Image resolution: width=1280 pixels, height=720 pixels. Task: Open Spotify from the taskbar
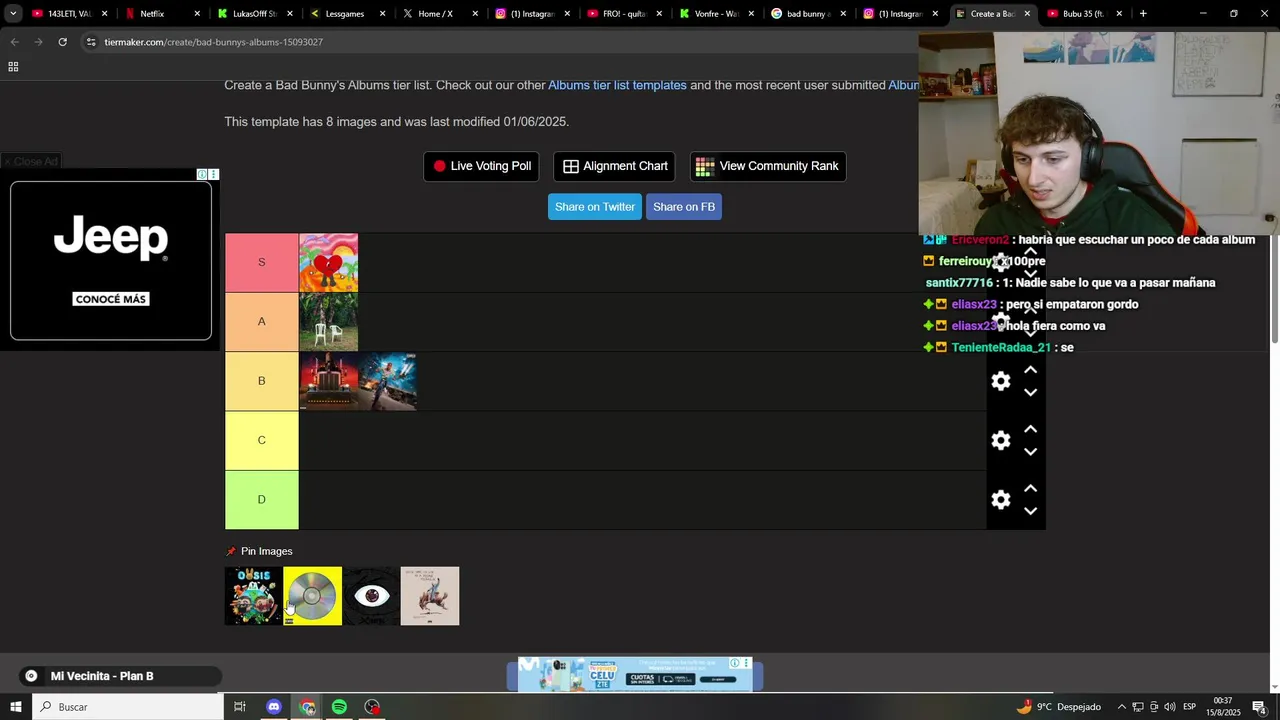pyautogui.click(x=340, y=707)
